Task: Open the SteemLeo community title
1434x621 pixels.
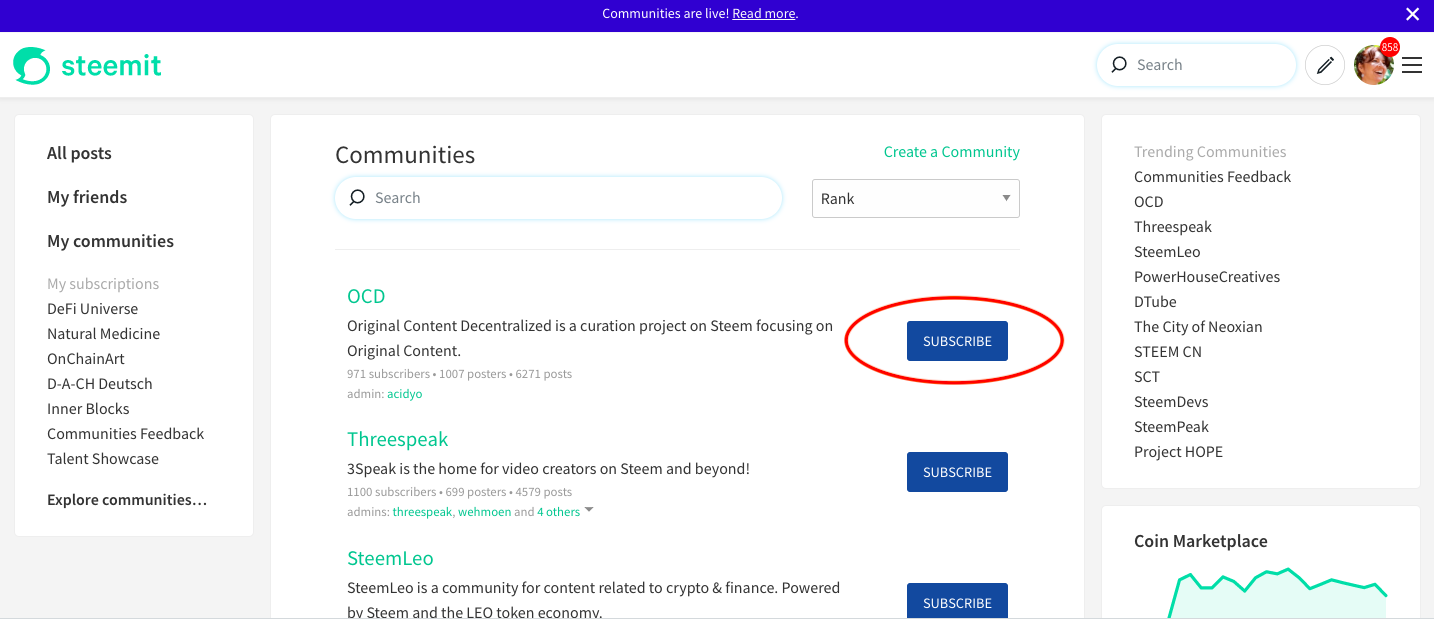Action: tap(390, 558)
